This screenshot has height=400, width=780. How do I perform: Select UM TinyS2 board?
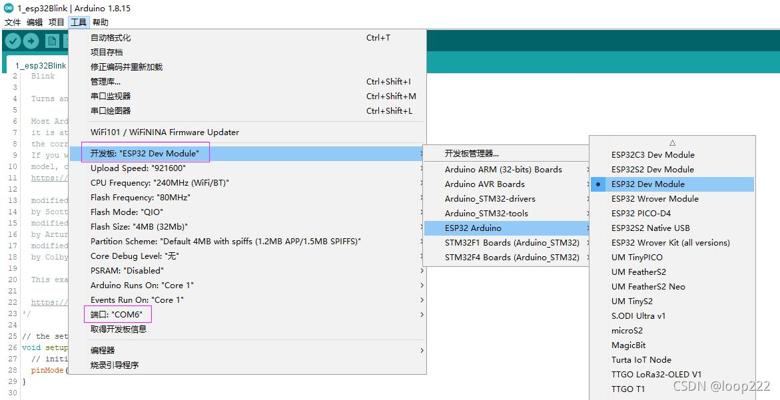point(673,301)
